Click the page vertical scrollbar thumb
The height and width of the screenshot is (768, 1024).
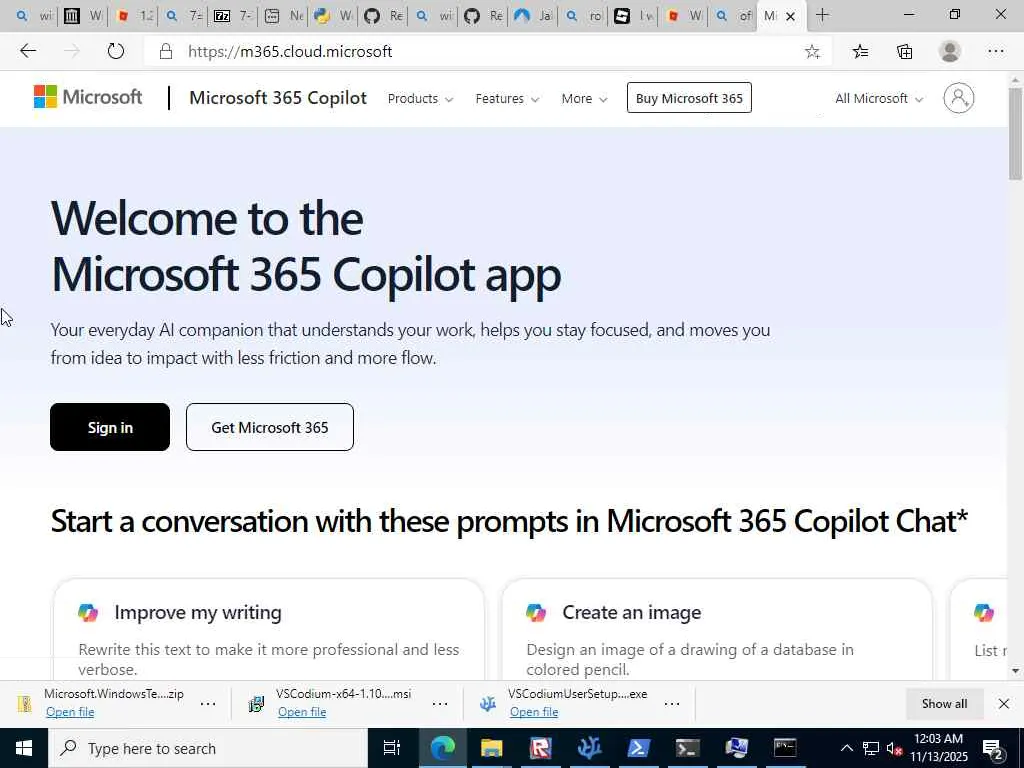[x=1015, y=133]
